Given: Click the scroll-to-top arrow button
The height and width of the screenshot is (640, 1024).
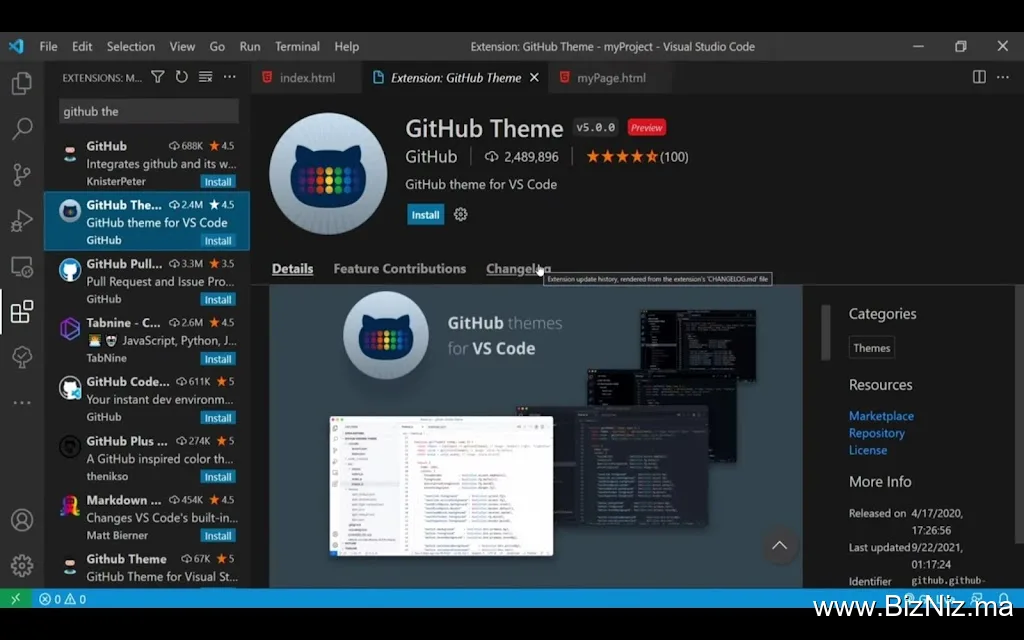Looking at the screenshot, I should pos(779,545).
